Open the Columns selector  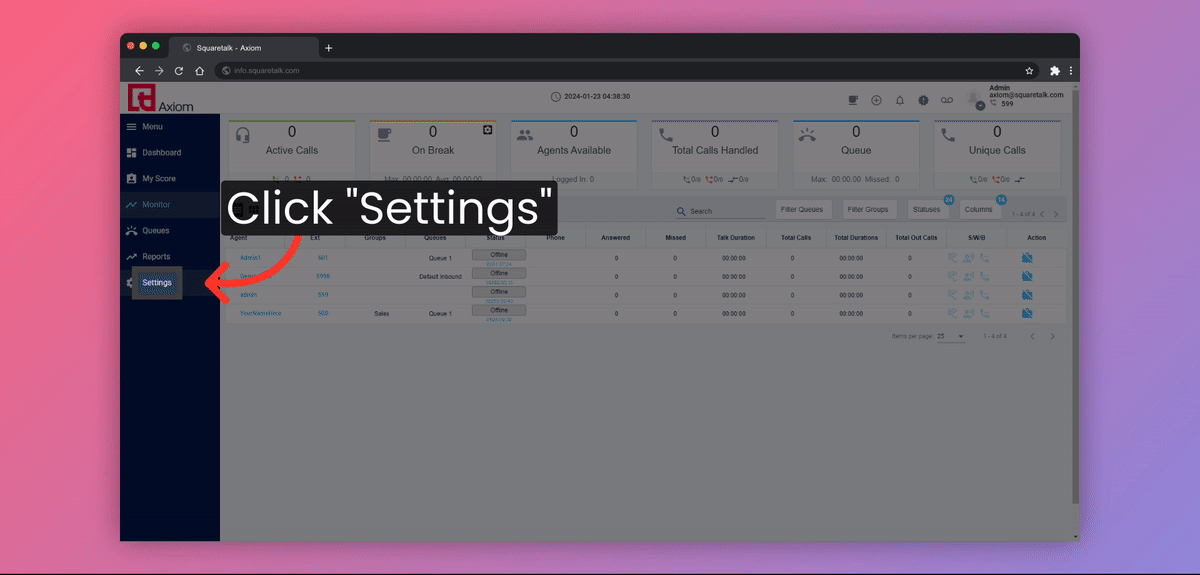[x=979, y=209]
